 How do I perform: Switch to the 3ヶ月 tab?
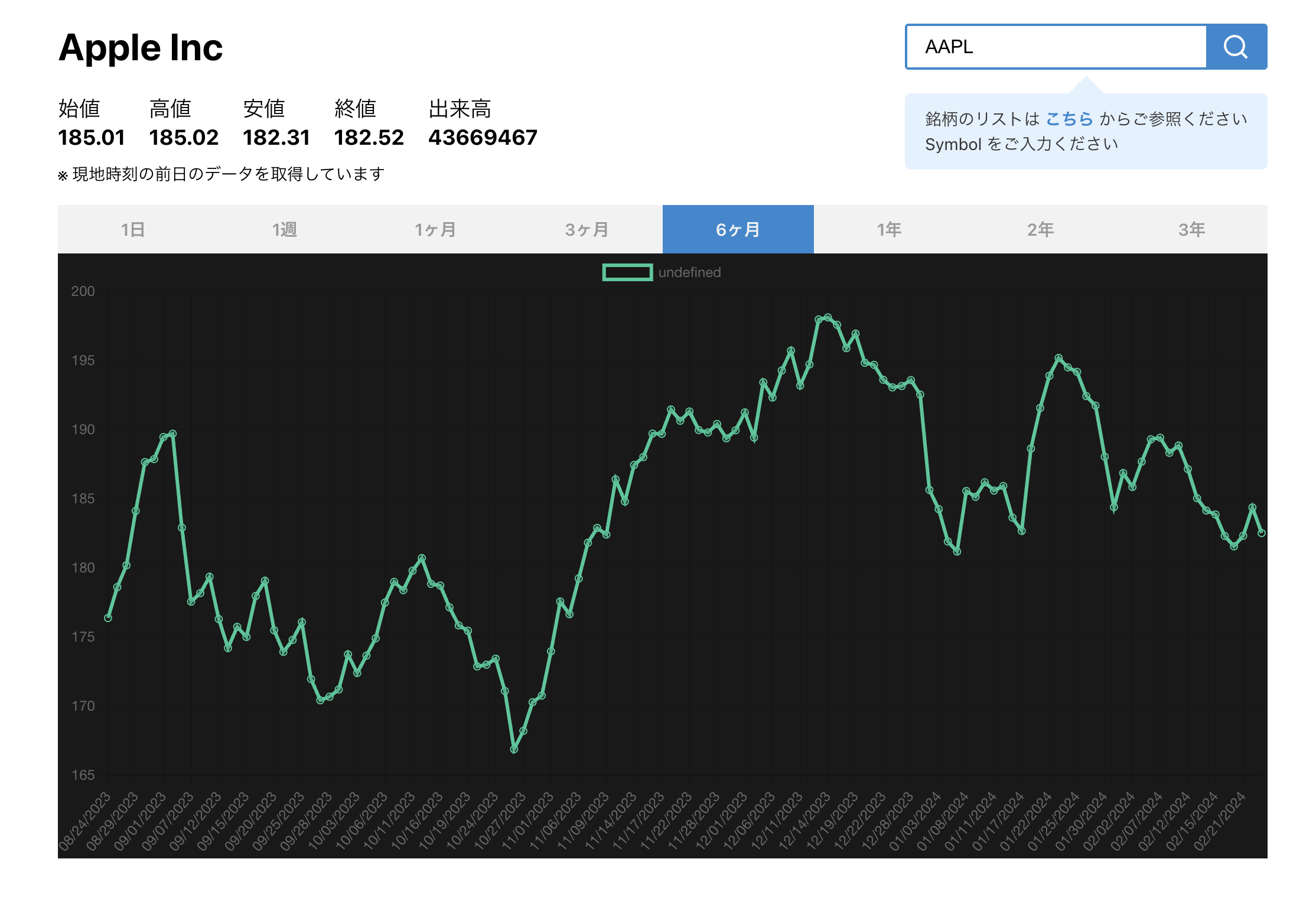[587, 229]
